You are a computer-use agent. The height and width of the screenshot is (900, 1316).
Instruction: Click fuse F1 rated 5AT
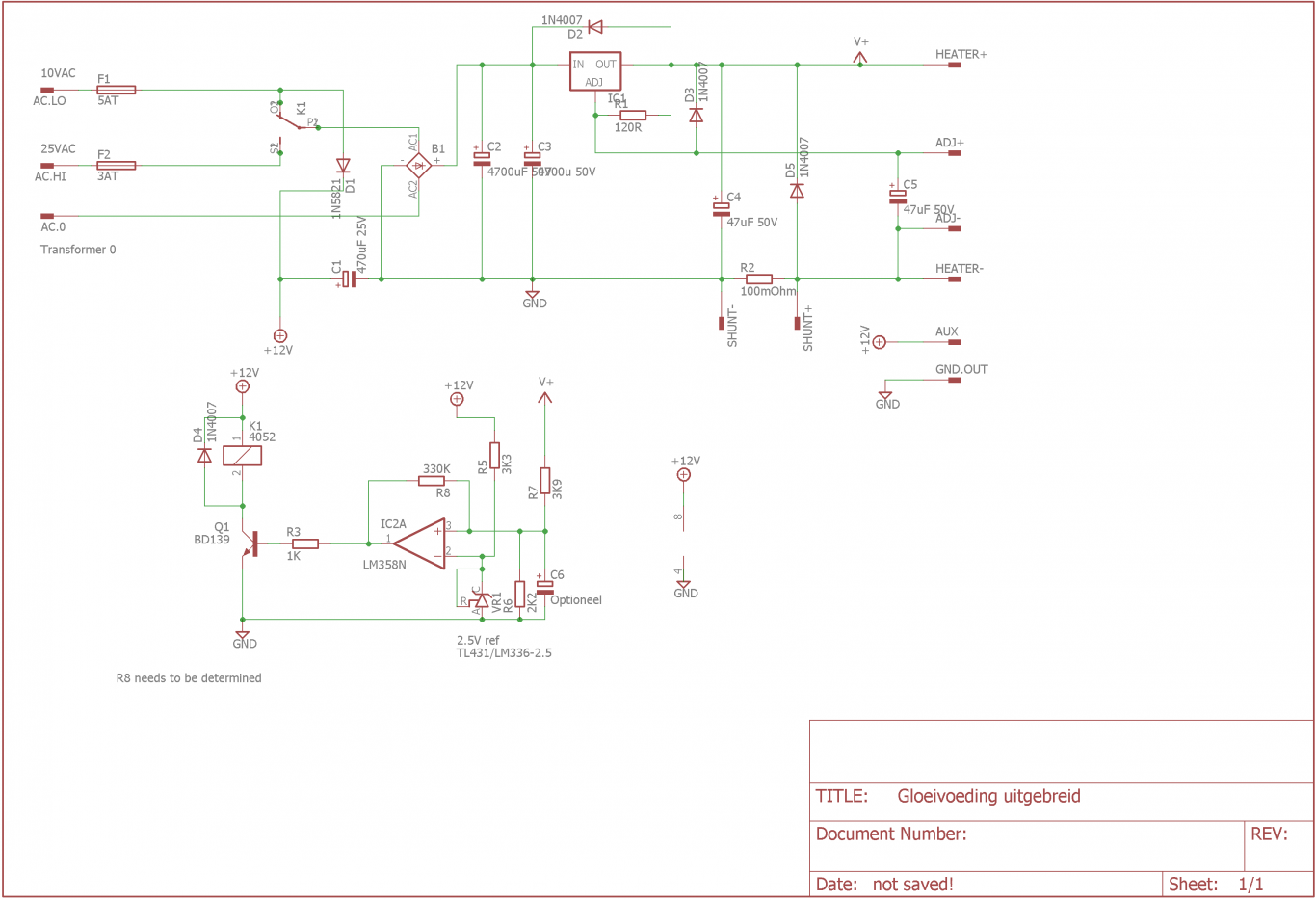click(x=117, y=90)
